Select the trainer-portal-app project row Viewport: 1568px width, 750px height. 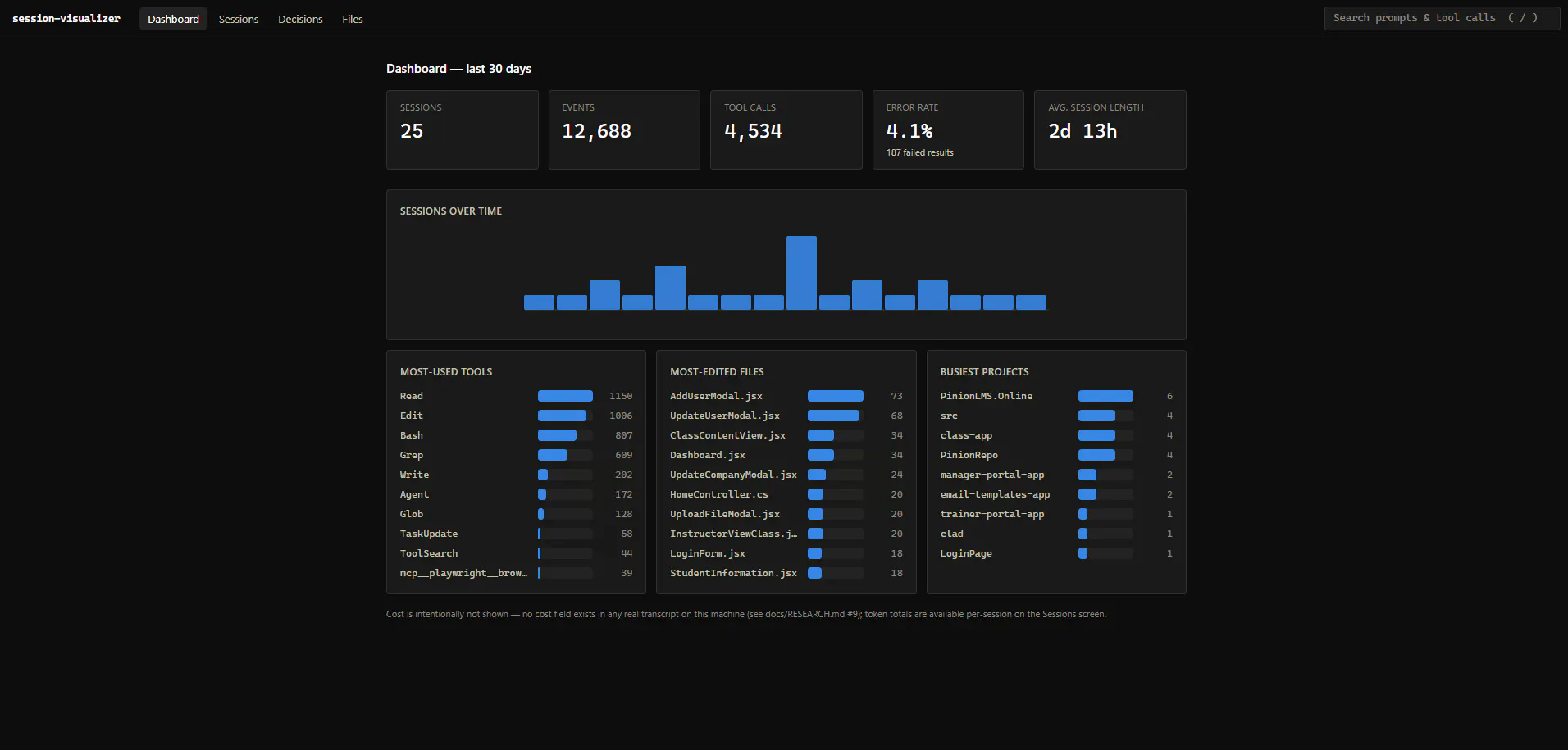click(1056, 514)
